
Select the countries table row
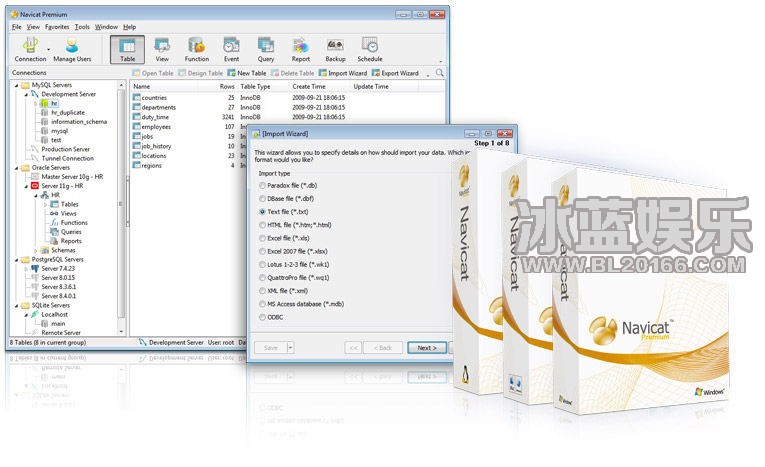pyautogui.click(x=288, y=98)
